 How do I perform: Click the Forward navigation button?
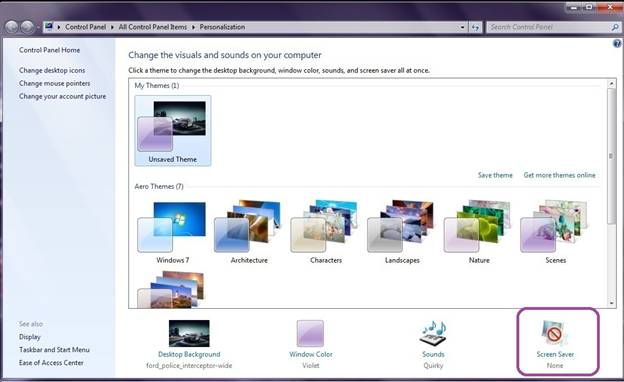click(x=27, y=27)
